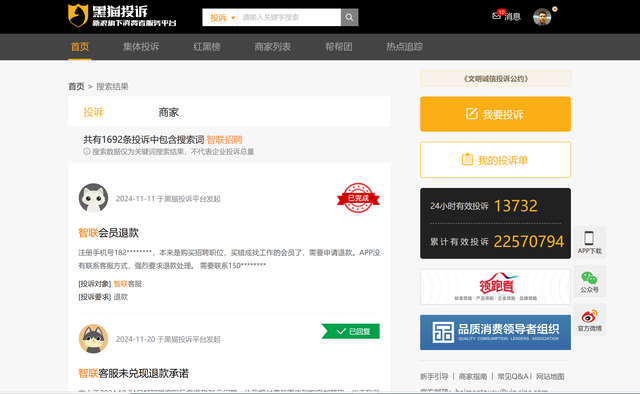
Task: Open the 商家列表 nav item
Action: coord(273,47)
